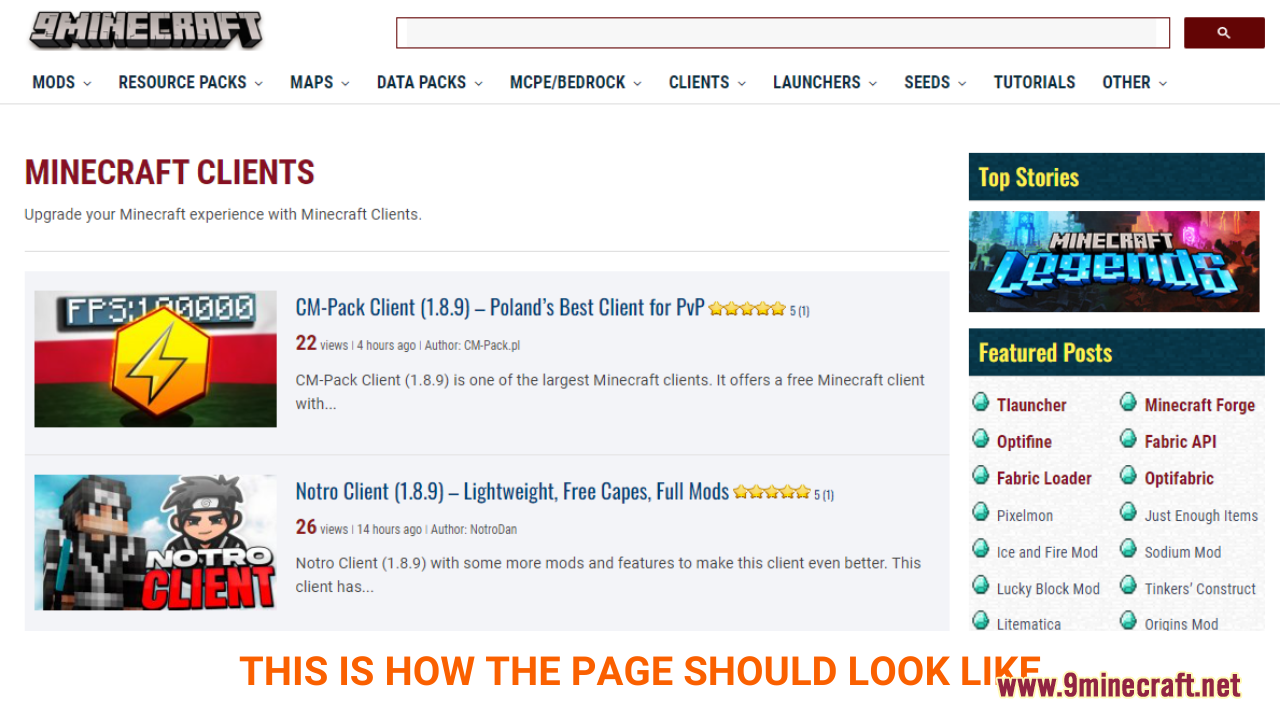Viewport: 1280px width, 720px height.
Task: Open the CM-Pack Client (1.8.9) article title
Action: coord(500,307)
